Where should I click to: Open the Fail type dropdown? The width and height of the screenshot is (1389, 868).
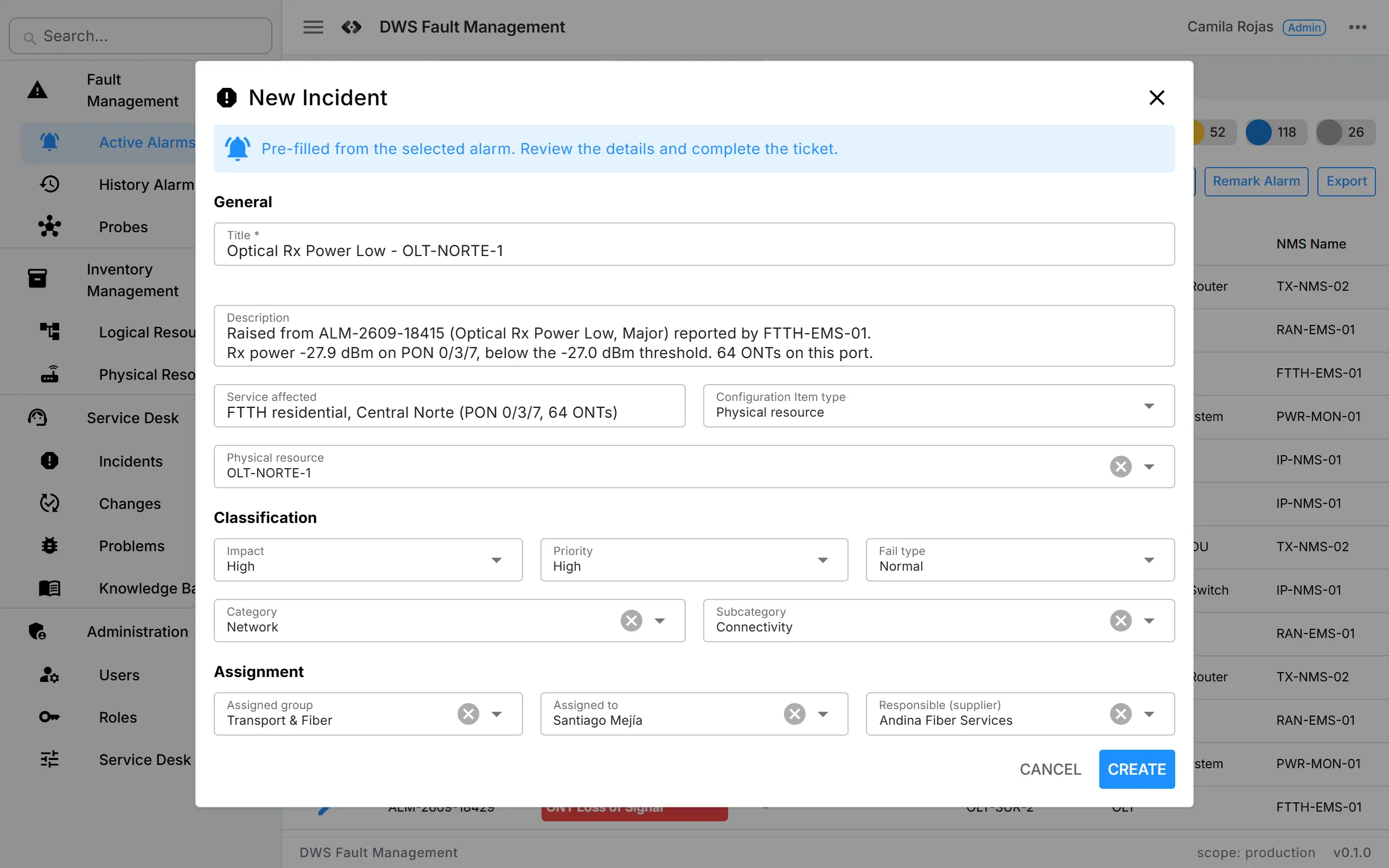(x=1020, y=560)
